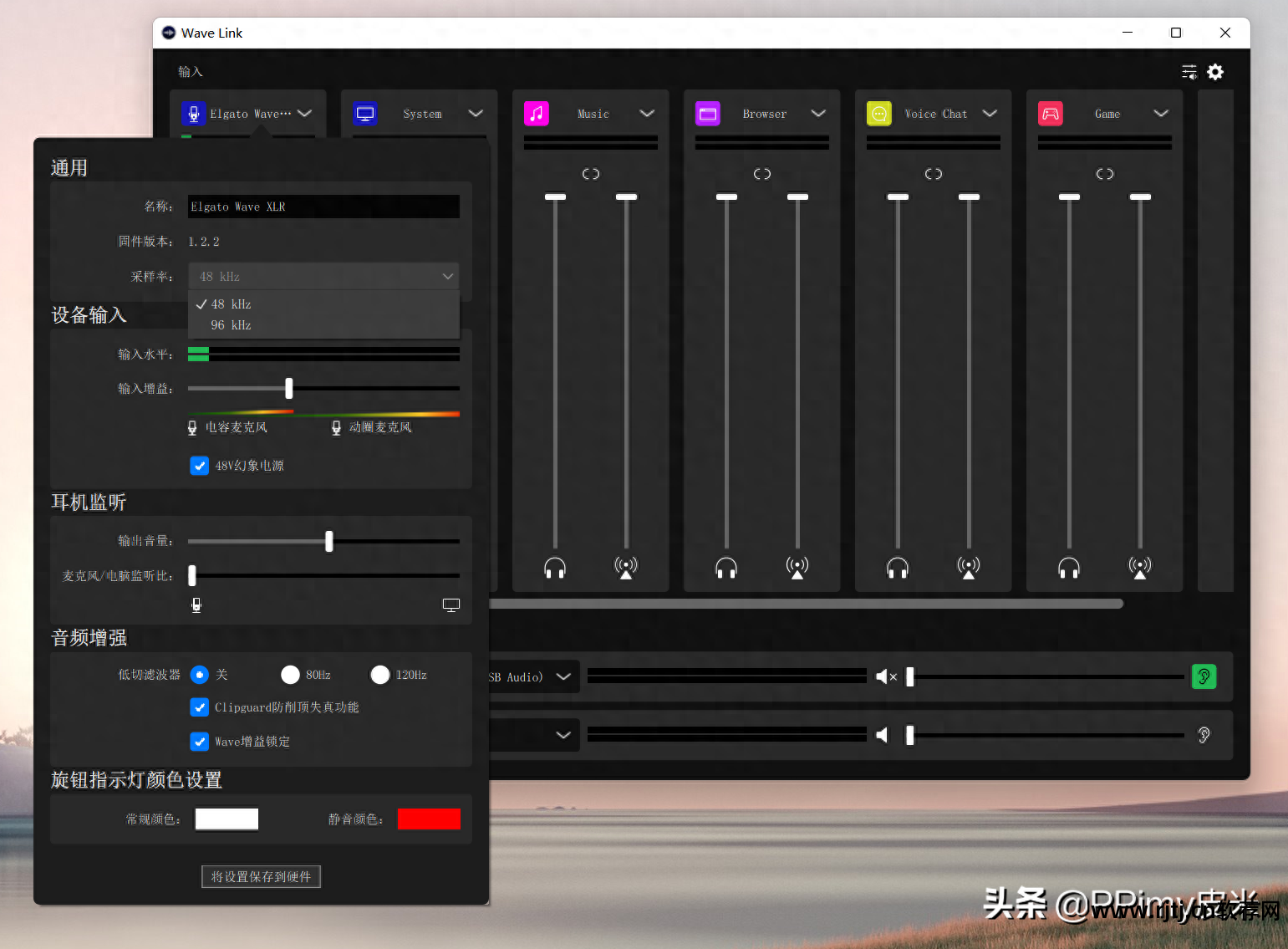This screenshot has height=949, width=1288.
Task: Mute the second output mix speaker icon
Action: pos(883,735)
